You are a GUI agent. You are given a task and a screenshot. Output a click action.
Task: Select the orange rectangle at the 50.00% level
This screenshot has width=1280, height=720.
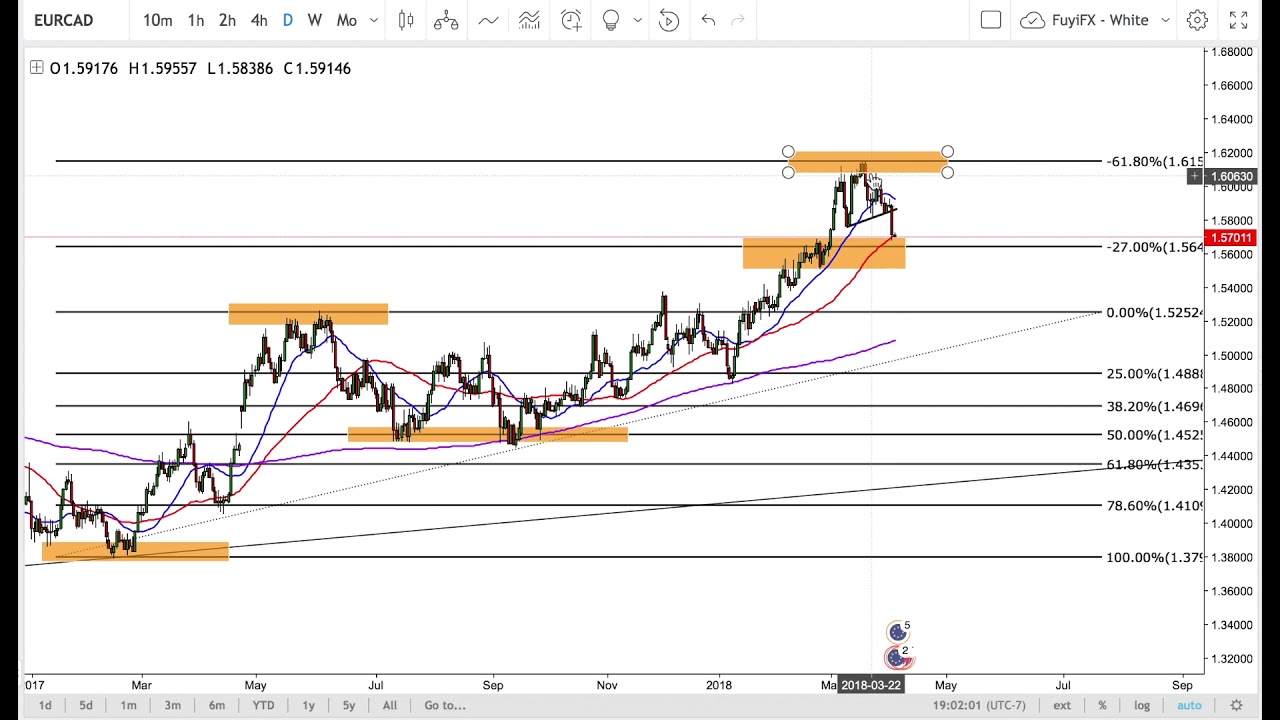(x=487, y=434)
